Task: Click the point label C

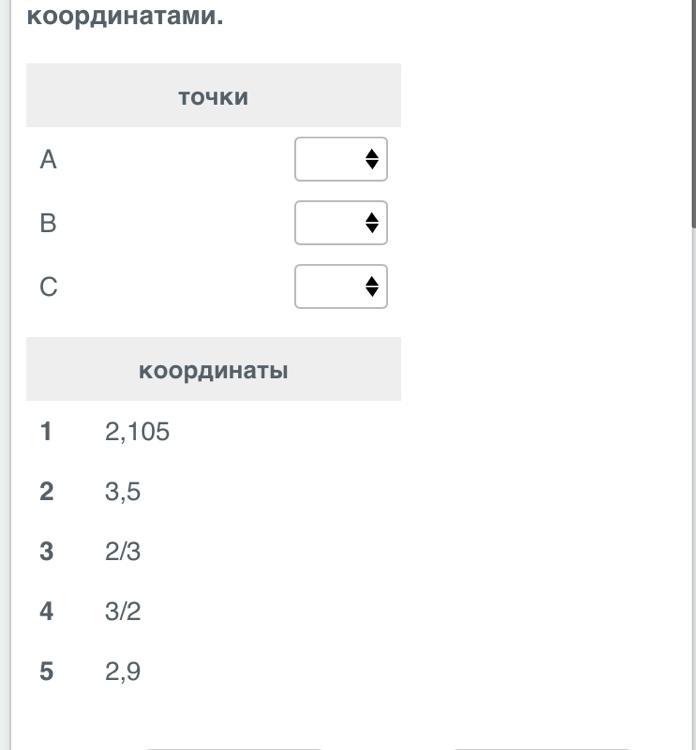Action: click(48, 287)
